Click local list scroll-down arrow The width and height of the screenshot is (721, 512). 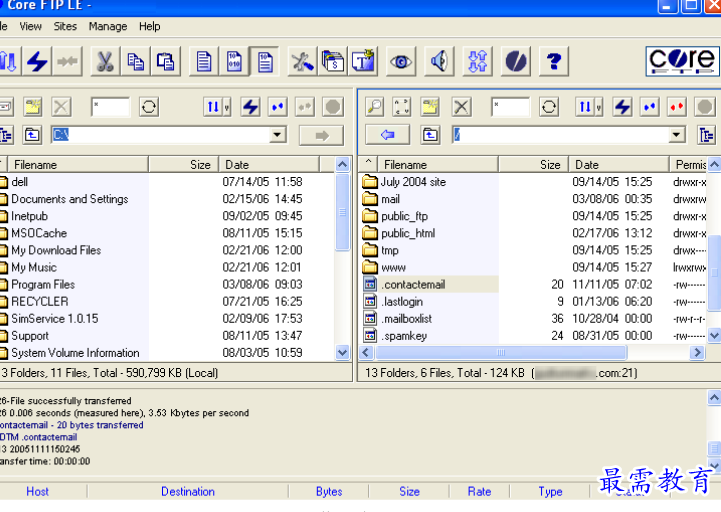coord(342,352)
